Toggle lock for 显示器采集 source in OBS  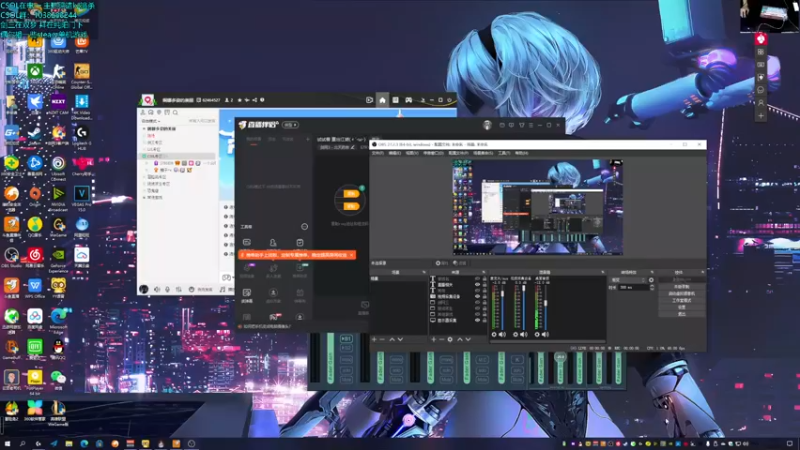click(485, 320)
